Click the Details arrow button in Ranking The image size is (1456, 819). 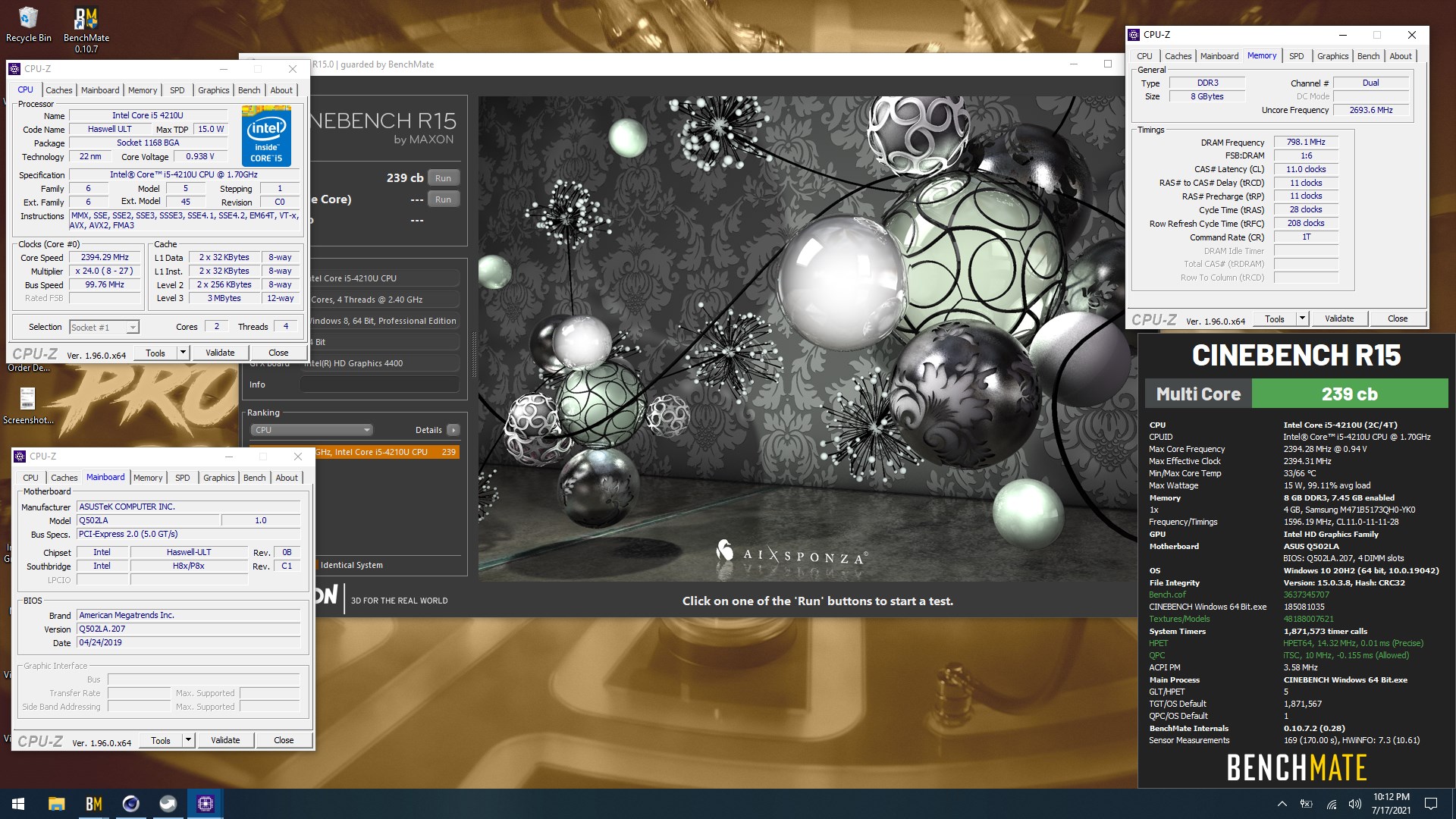[453, 430]
